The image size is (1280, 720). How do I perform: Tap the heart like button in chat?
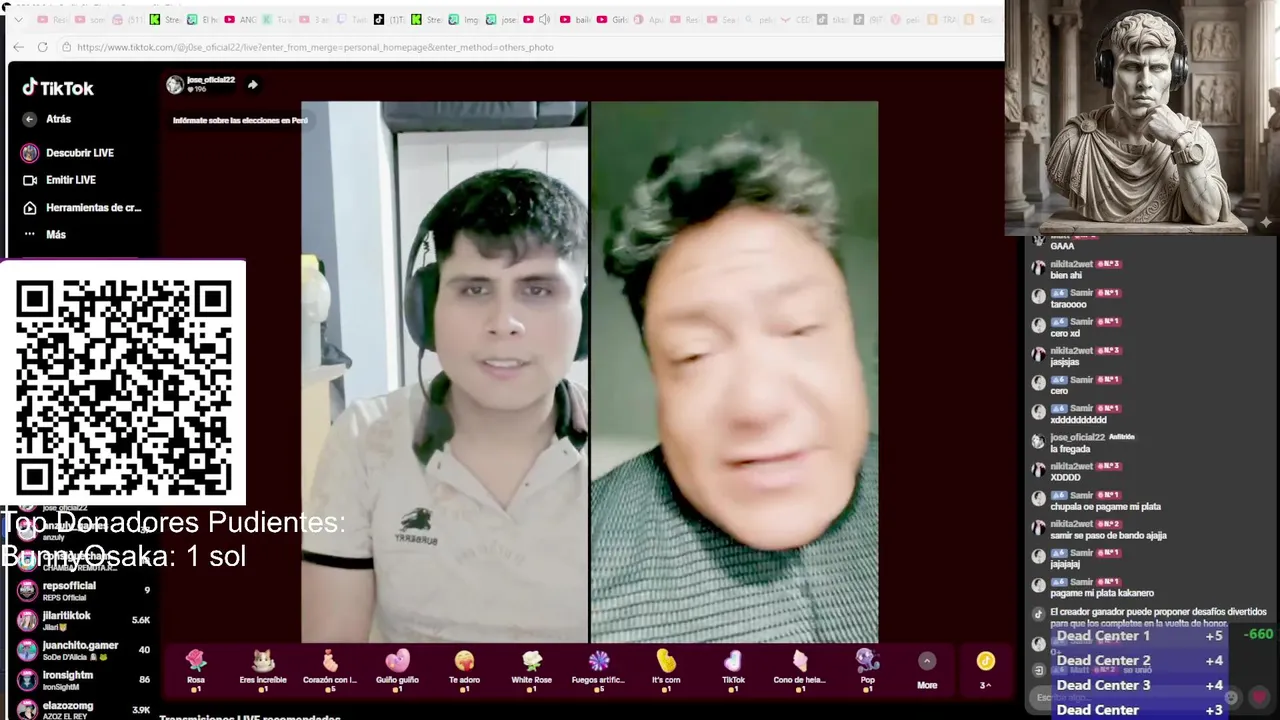pos(1259,697)
